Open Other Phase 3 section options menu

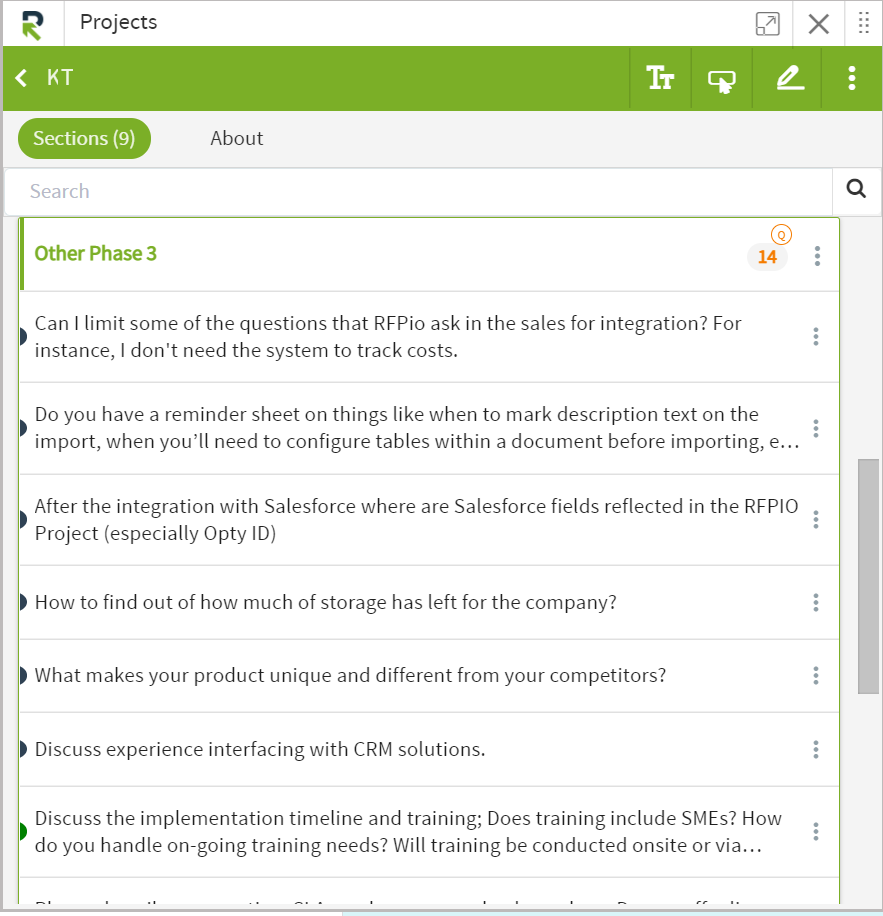point(817,256)
